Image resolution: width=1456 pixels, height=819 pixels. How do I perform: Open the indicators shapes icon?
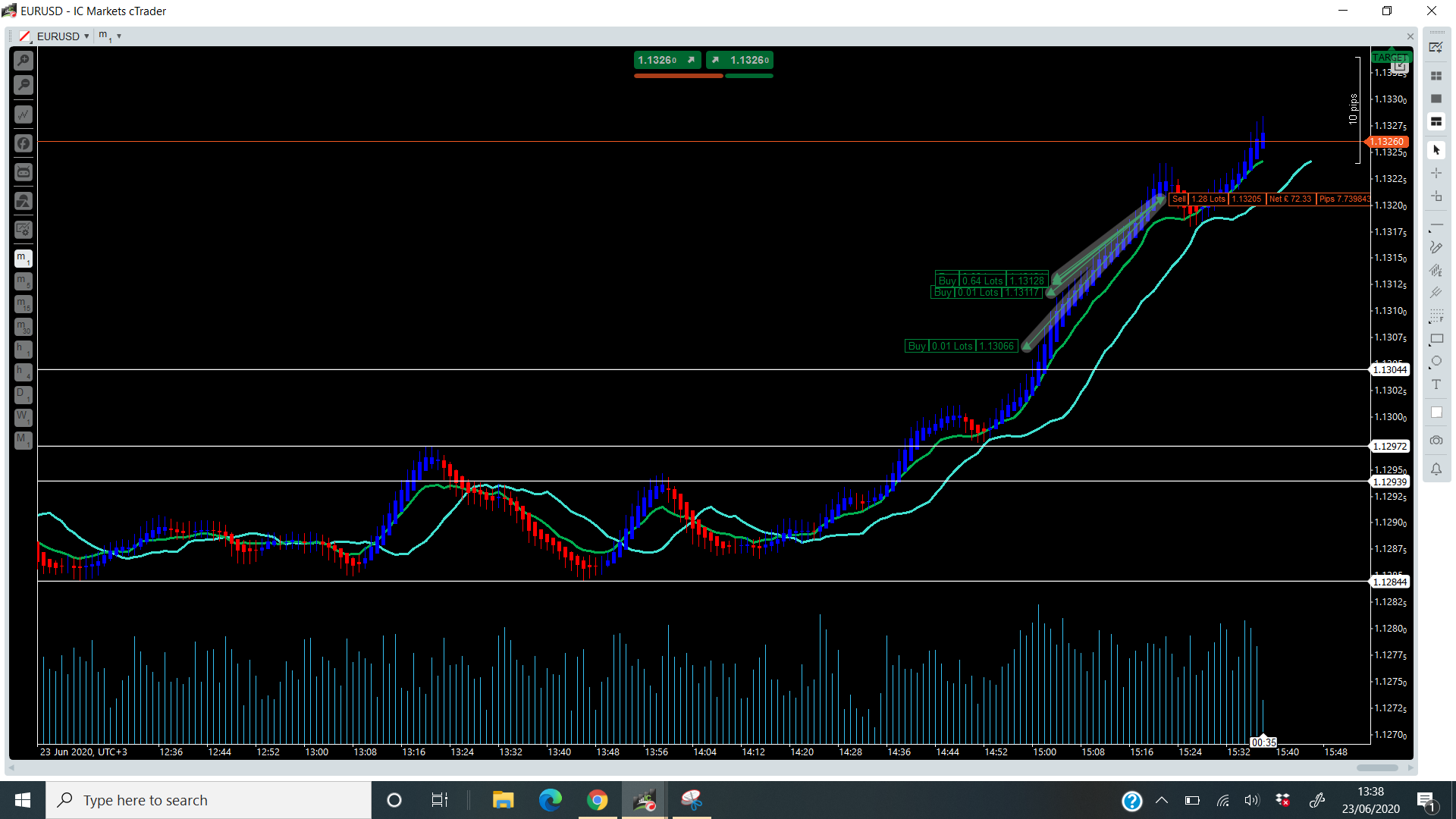coord(24,201)
